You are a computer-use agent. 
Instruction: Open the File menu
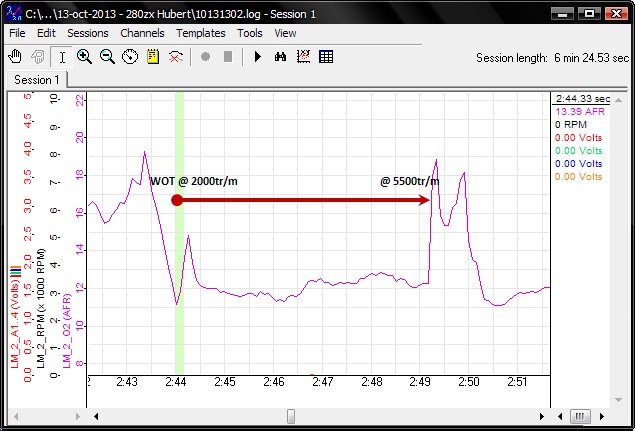(x=17, y=33)
